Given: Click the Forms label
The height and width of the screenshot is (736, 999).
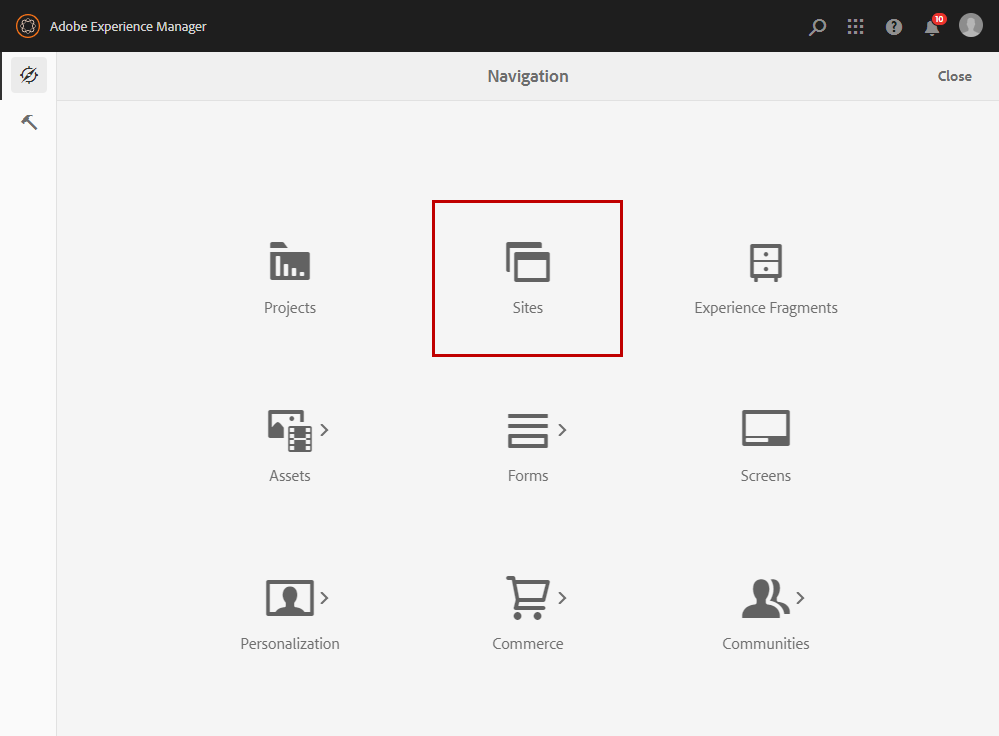Looking at the screenshot, I should point(528,475).
